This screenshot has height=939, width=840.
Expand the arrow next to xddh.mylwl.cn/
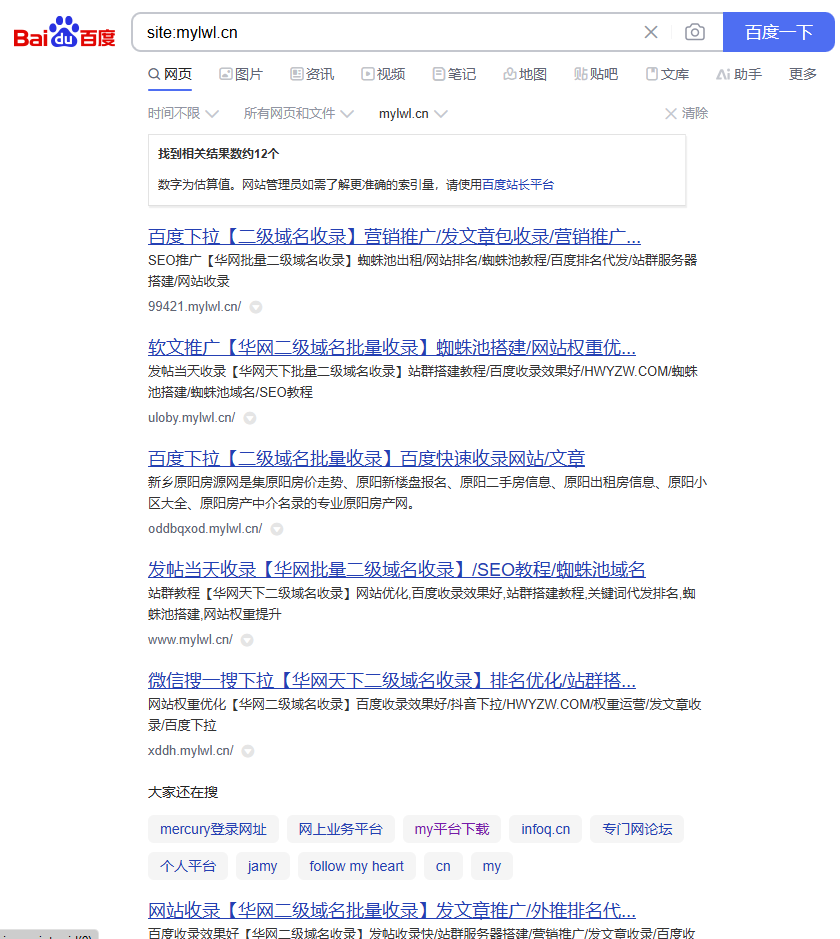[x=248, y=751]
